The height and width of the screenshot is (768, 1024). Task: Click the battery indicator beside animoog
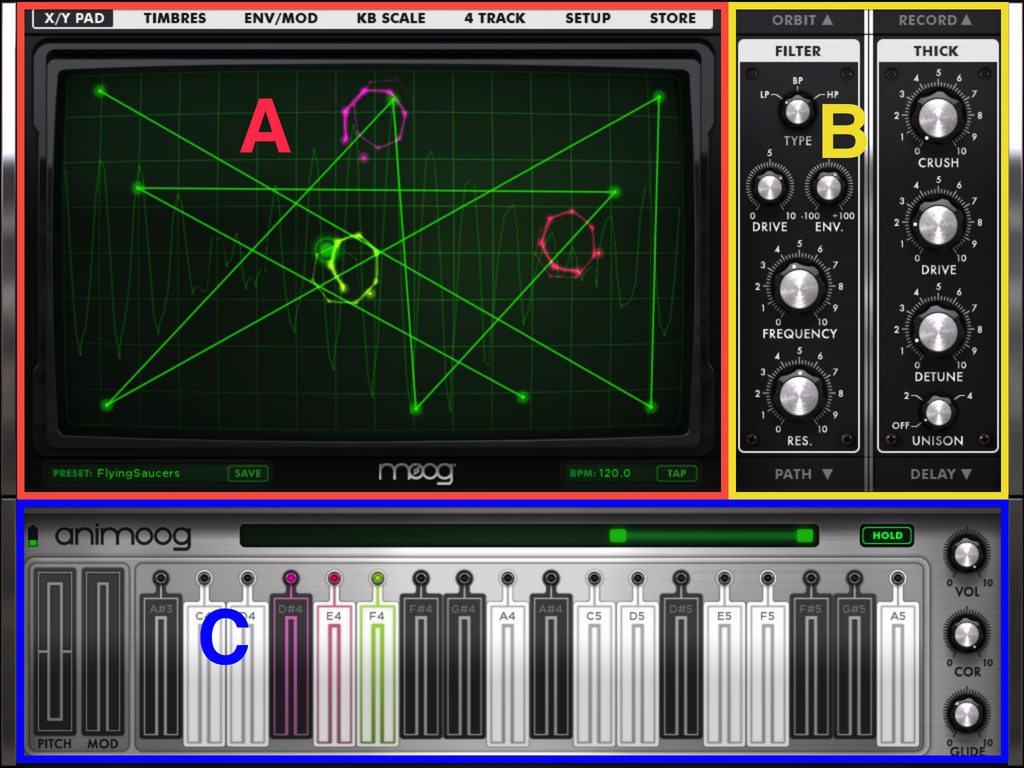pos(33,536)
